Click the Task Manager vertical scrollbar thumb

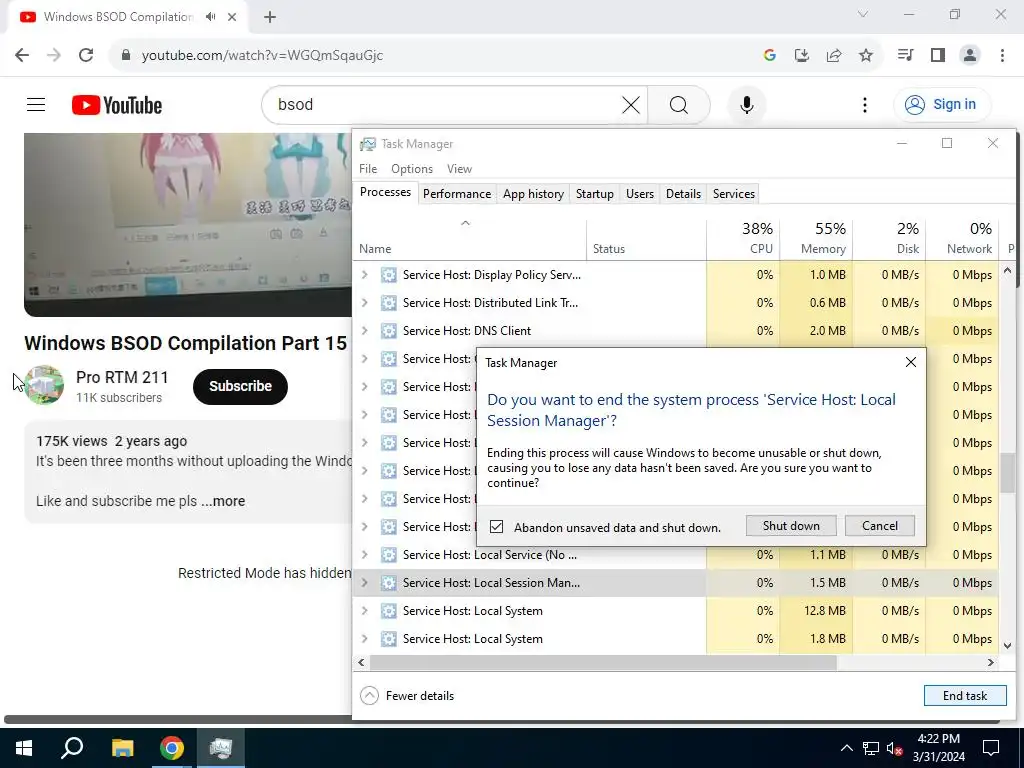click(x=1007, y=473)
